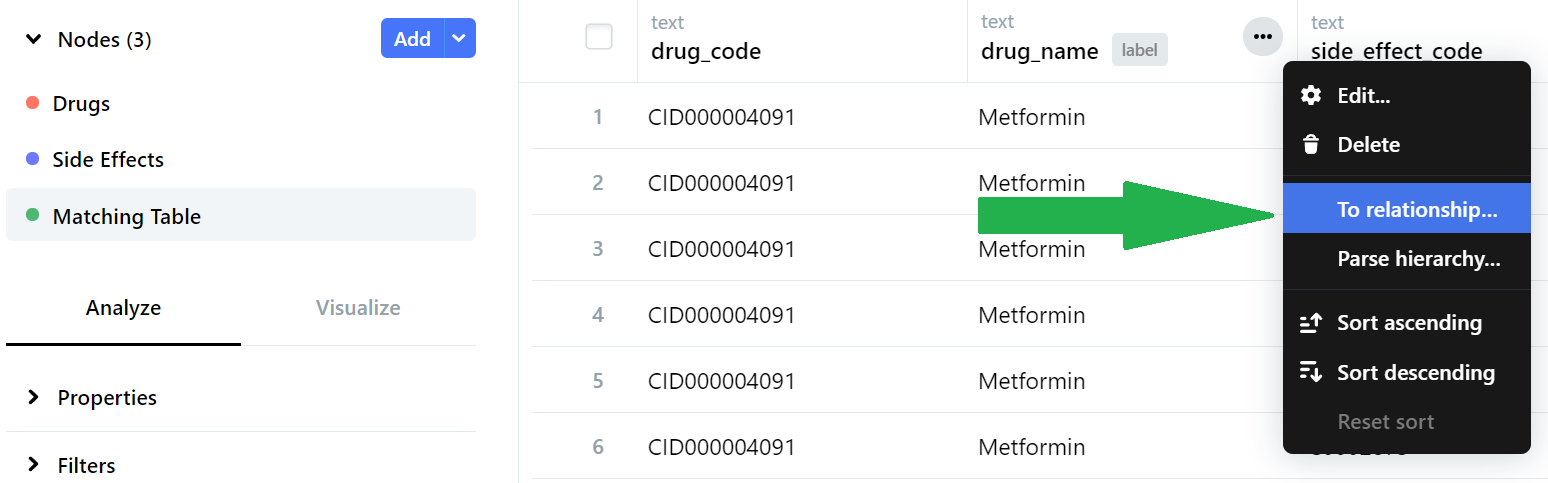
Task: Click the drug_code column header
Action: click(706, 51)
